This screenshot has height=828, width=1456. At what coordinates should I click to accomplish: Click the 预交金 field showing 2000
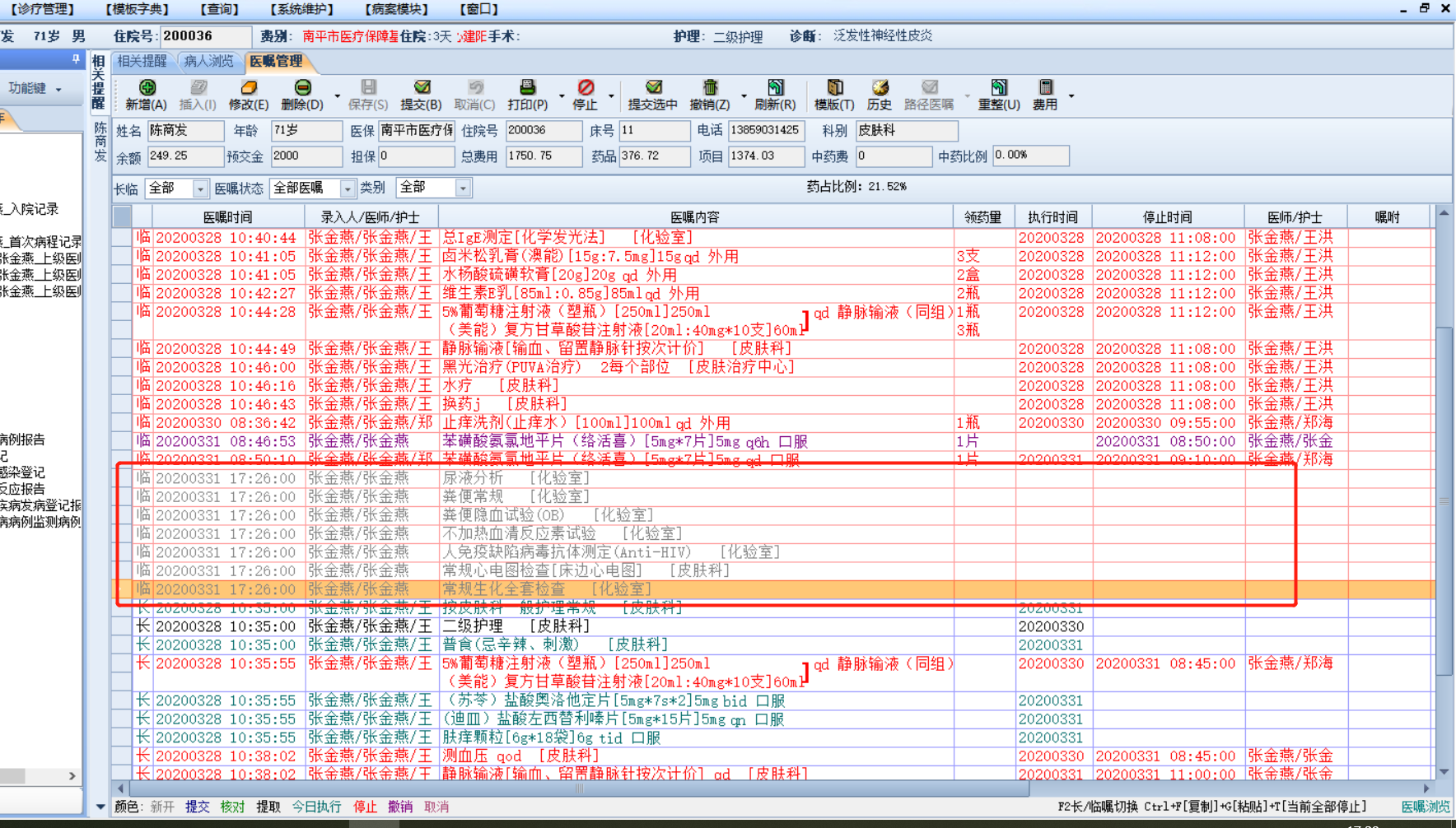(306, 156)
